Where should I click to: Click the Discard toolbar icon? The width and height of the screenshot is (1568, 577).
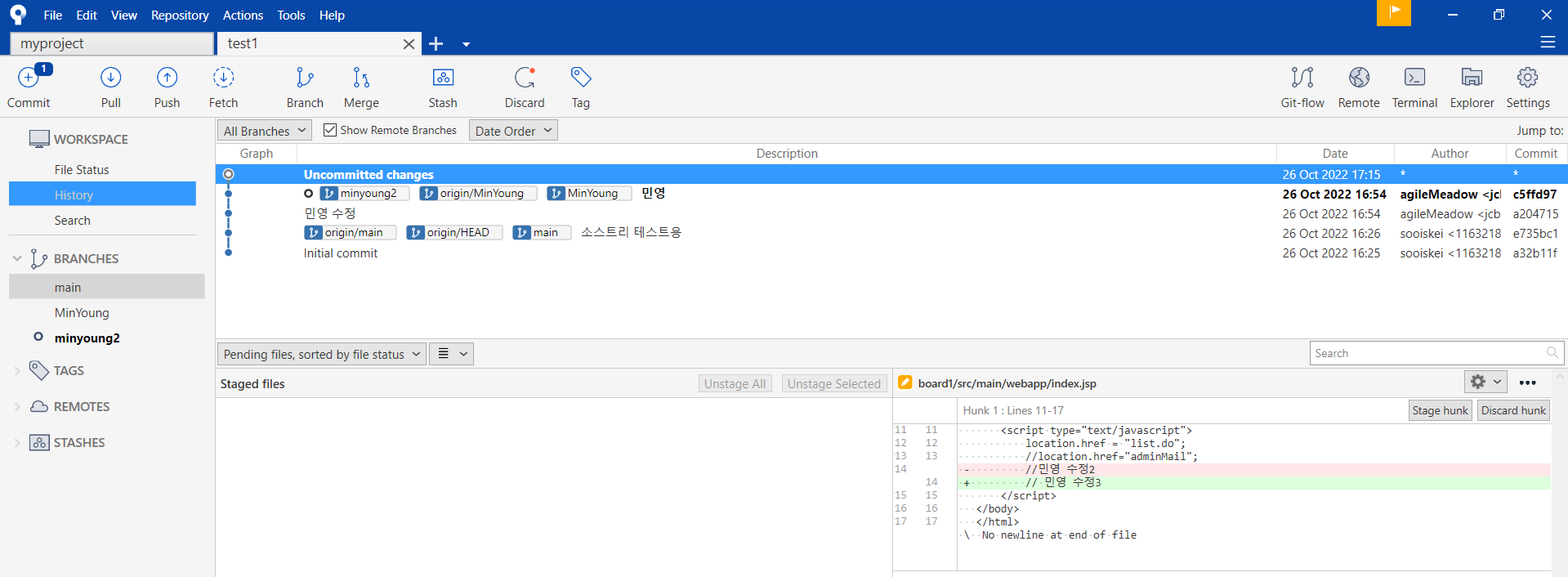(x=525, y=78)
